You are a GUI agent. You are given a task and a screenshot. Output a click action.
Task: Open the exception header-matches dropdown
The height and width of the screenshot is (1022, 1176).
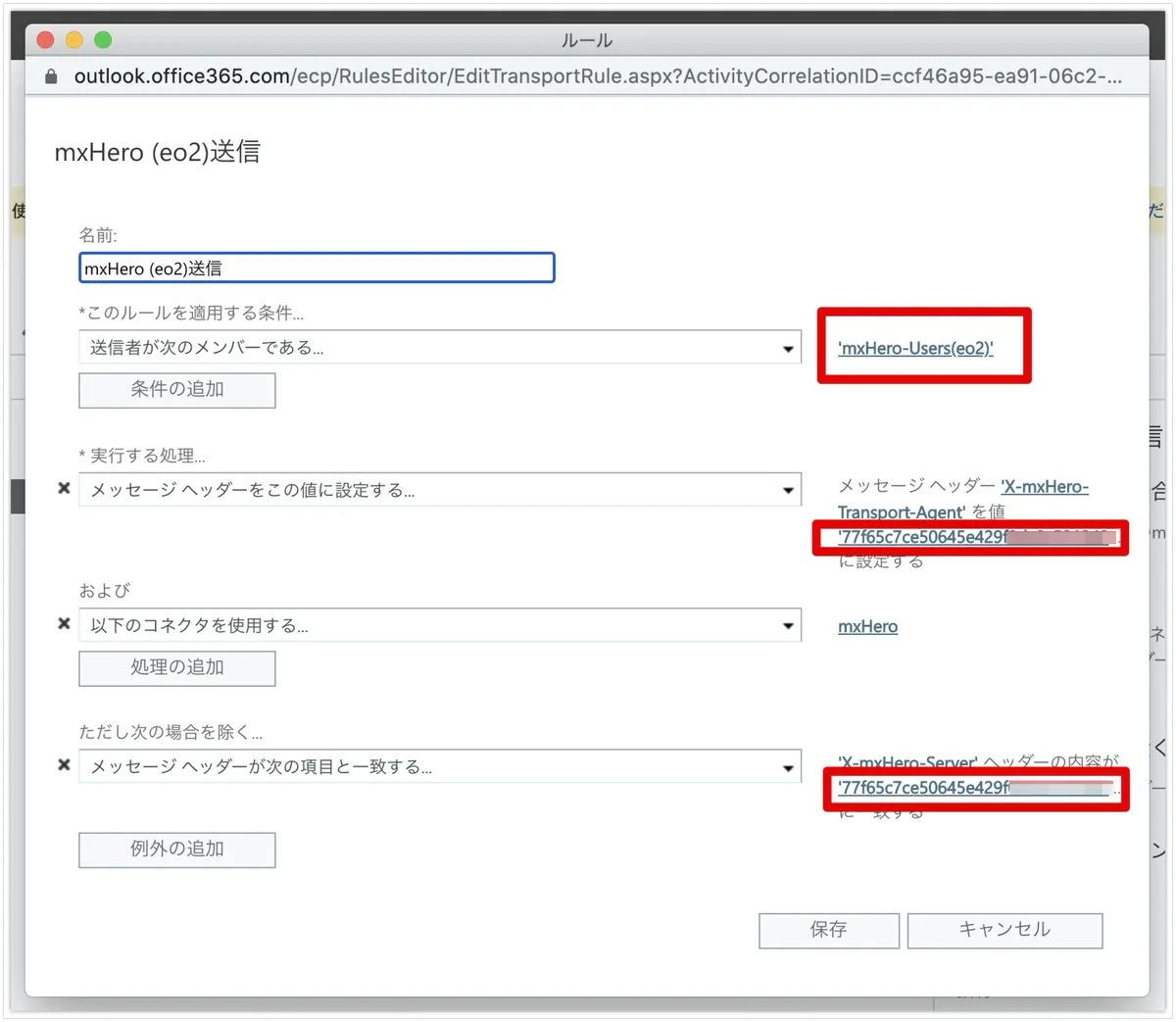coord(440,766)
